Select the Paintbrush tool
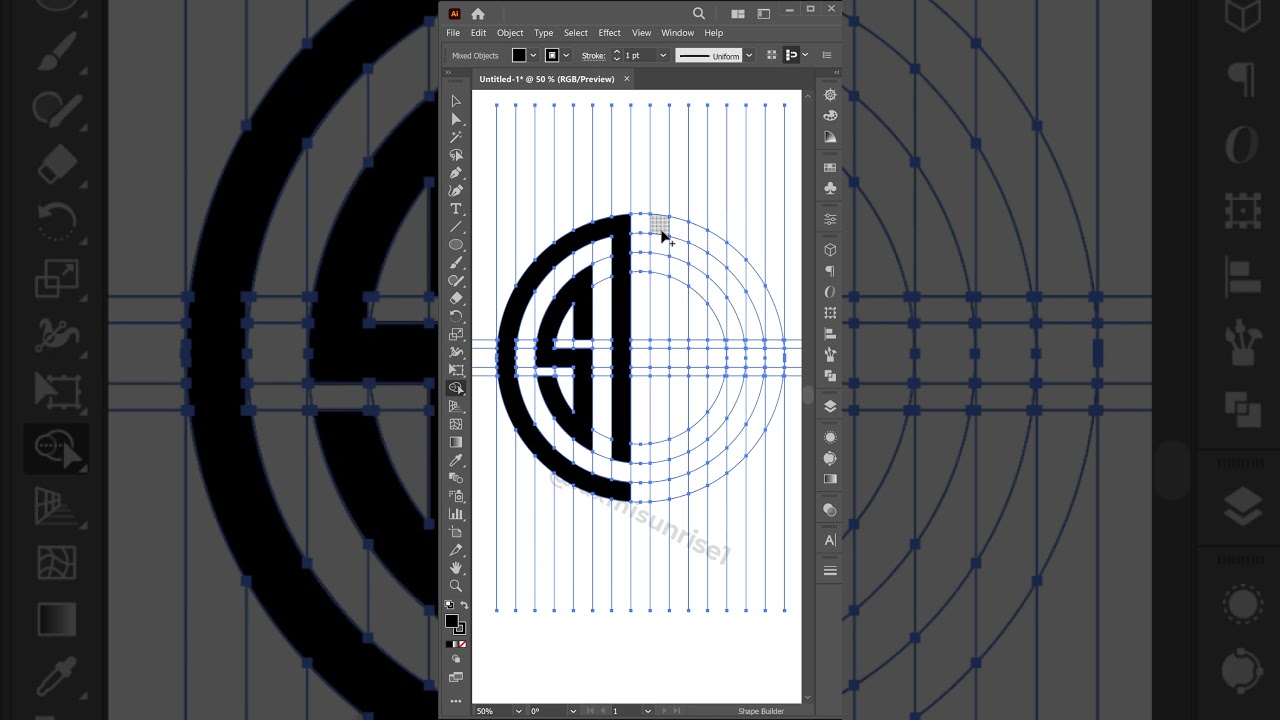Viewport: 1280px width, 720px height. pyautogui.click(x=456, y=263)
